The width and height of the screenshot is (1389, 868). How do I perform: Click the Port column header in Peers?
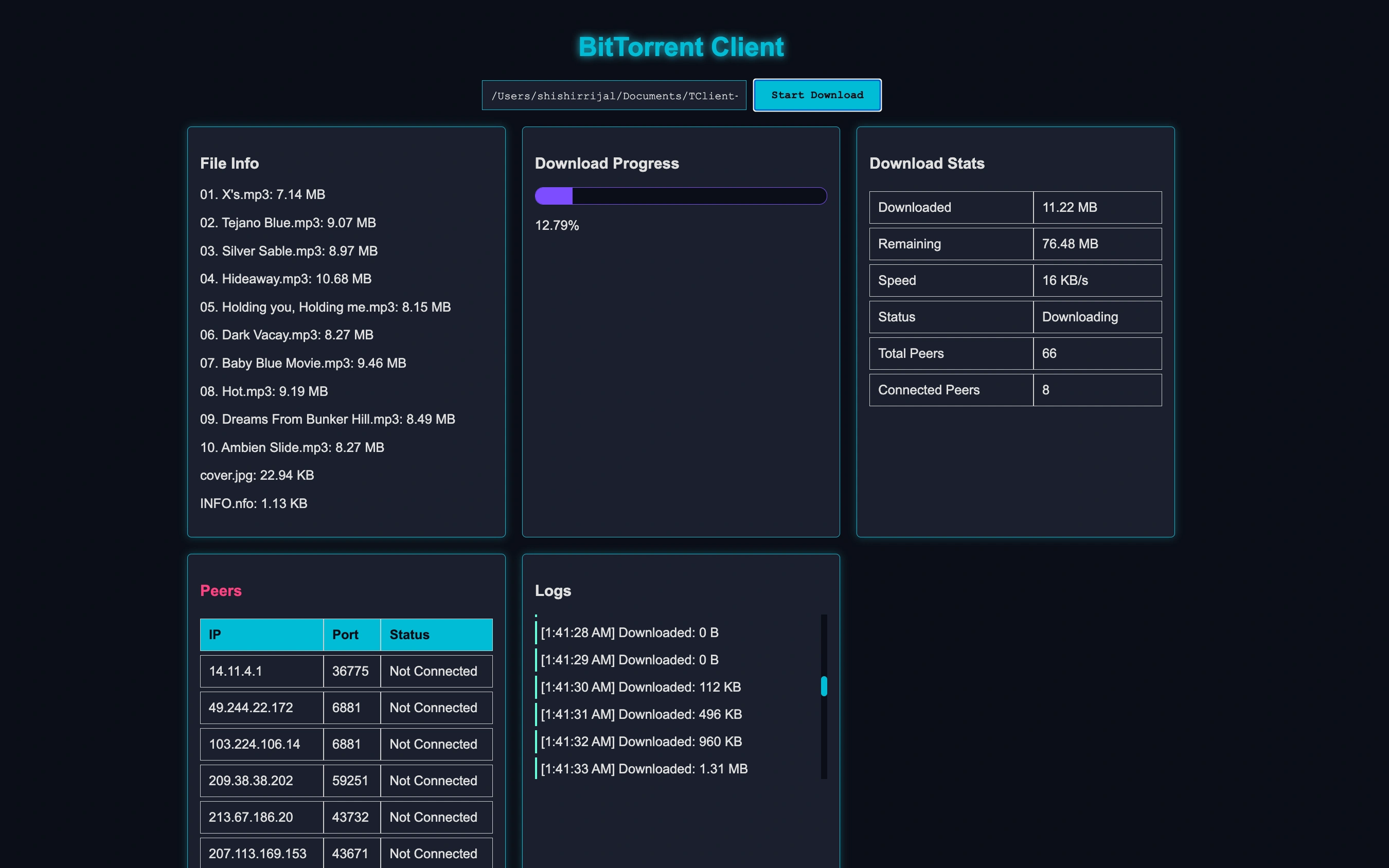pos(351,635)
